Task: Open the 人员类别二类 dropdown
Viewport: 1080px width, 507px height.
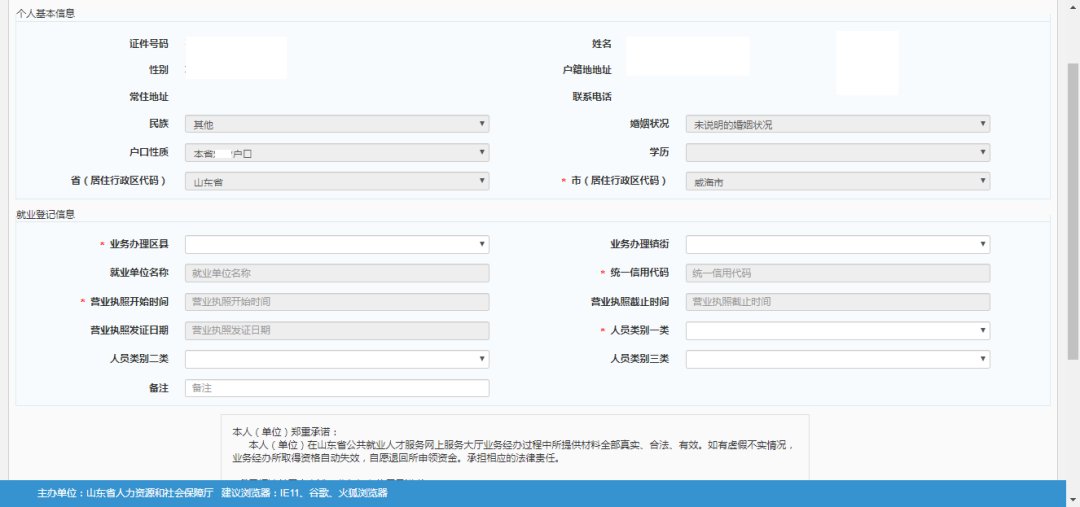Action: (336, 358)
